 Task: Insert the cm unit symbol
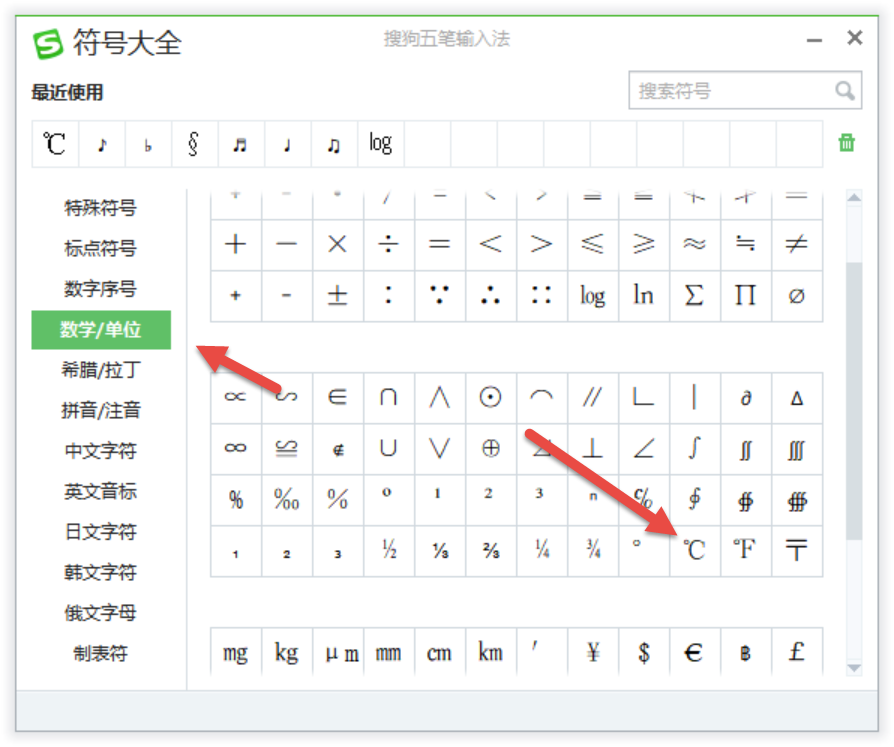coord(440,652)
